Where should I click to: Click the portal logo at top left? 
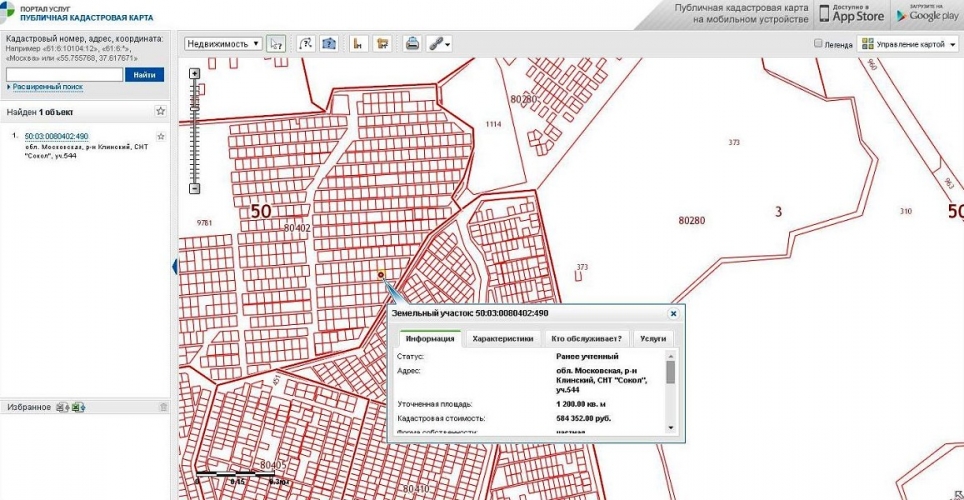pos(7,12)
